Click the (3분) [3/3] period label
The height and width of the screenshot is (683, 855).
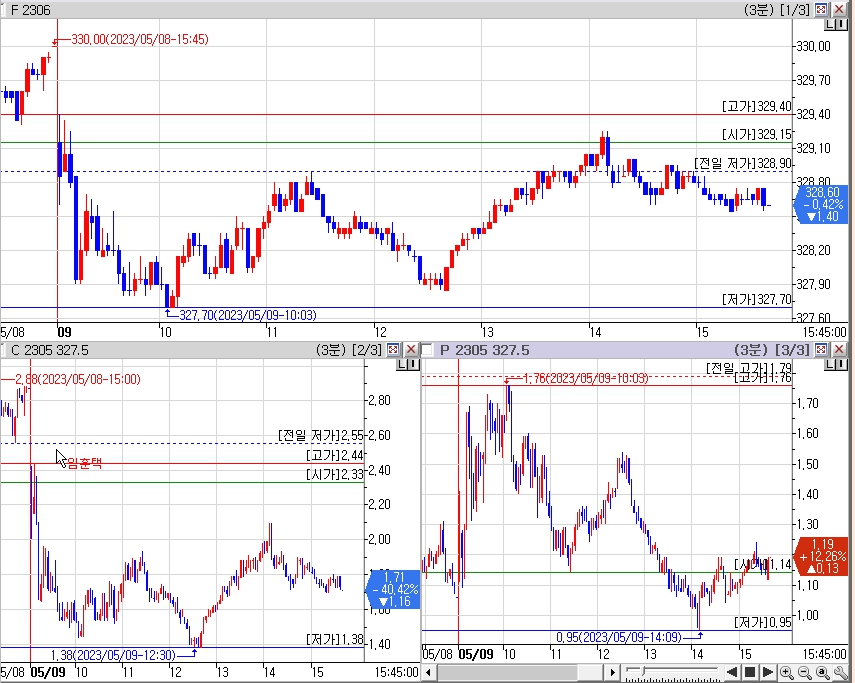(772, 350)
